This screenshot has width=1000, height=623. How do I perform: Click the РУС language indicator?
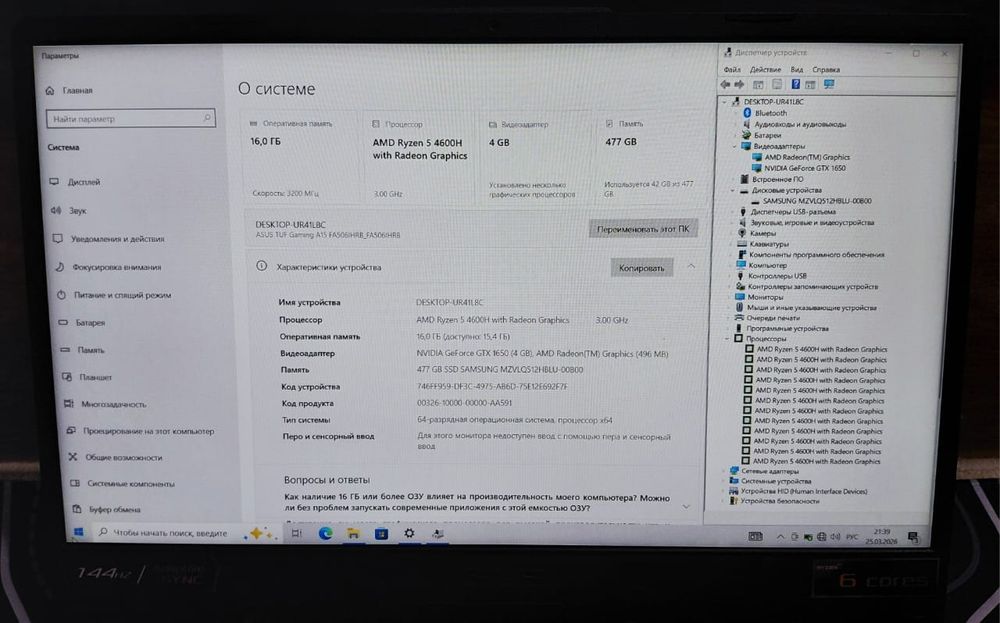click(x=852, y=537)
